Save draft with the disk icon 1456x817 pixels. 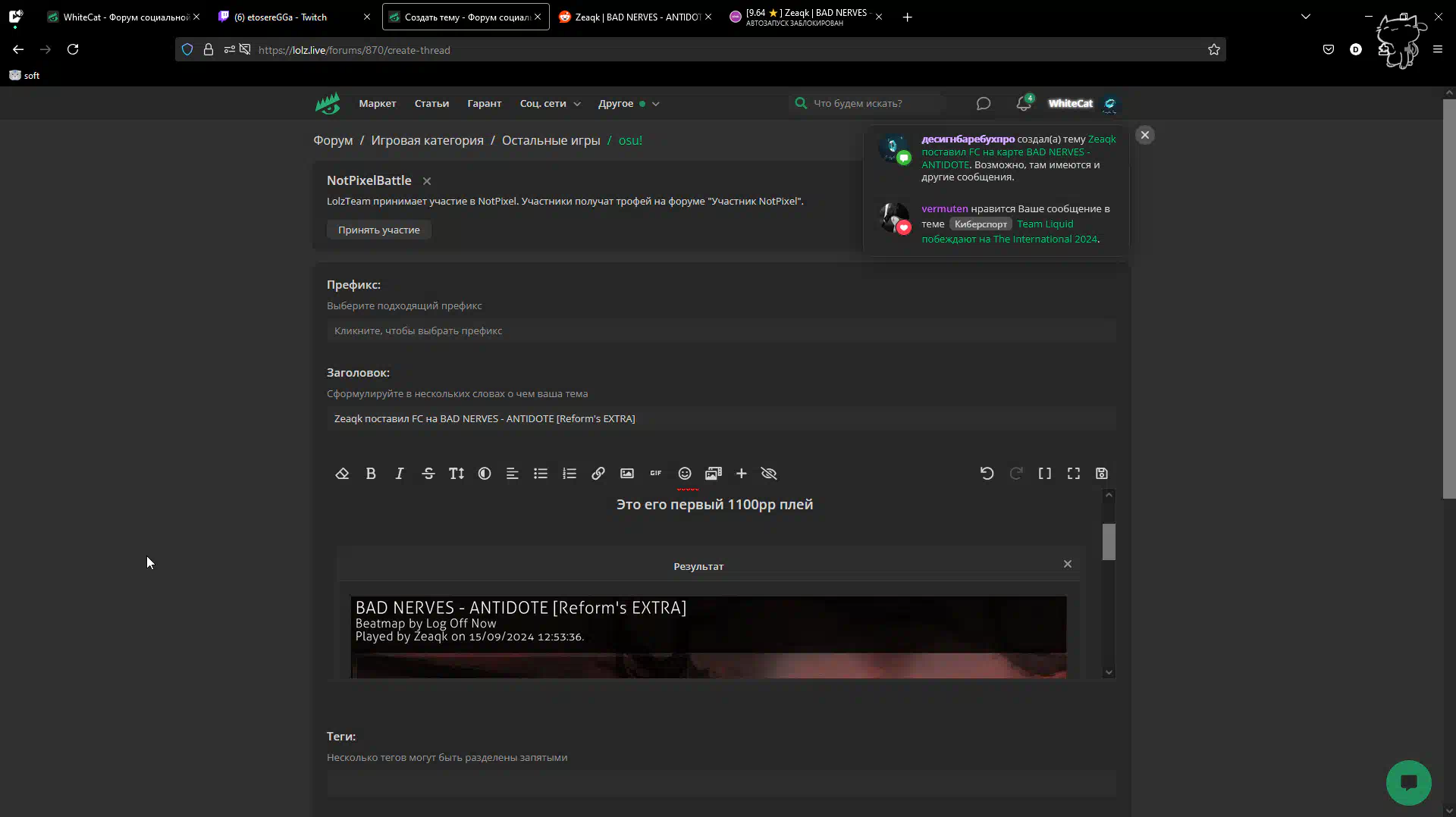(x=1102, y=474)
